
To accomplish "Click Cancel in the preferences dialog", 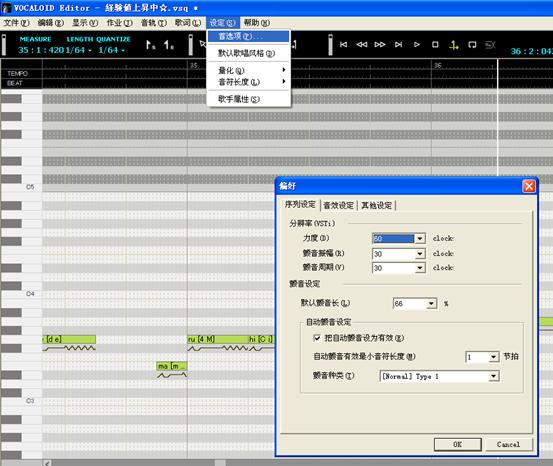I will (x=508, y=444).
